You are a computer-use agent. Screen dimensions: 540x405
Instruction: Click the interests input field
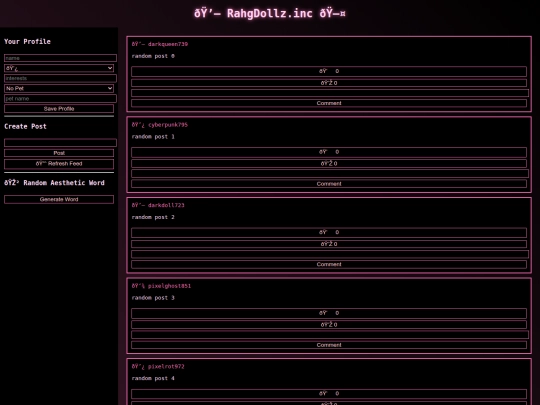[60, 78]
